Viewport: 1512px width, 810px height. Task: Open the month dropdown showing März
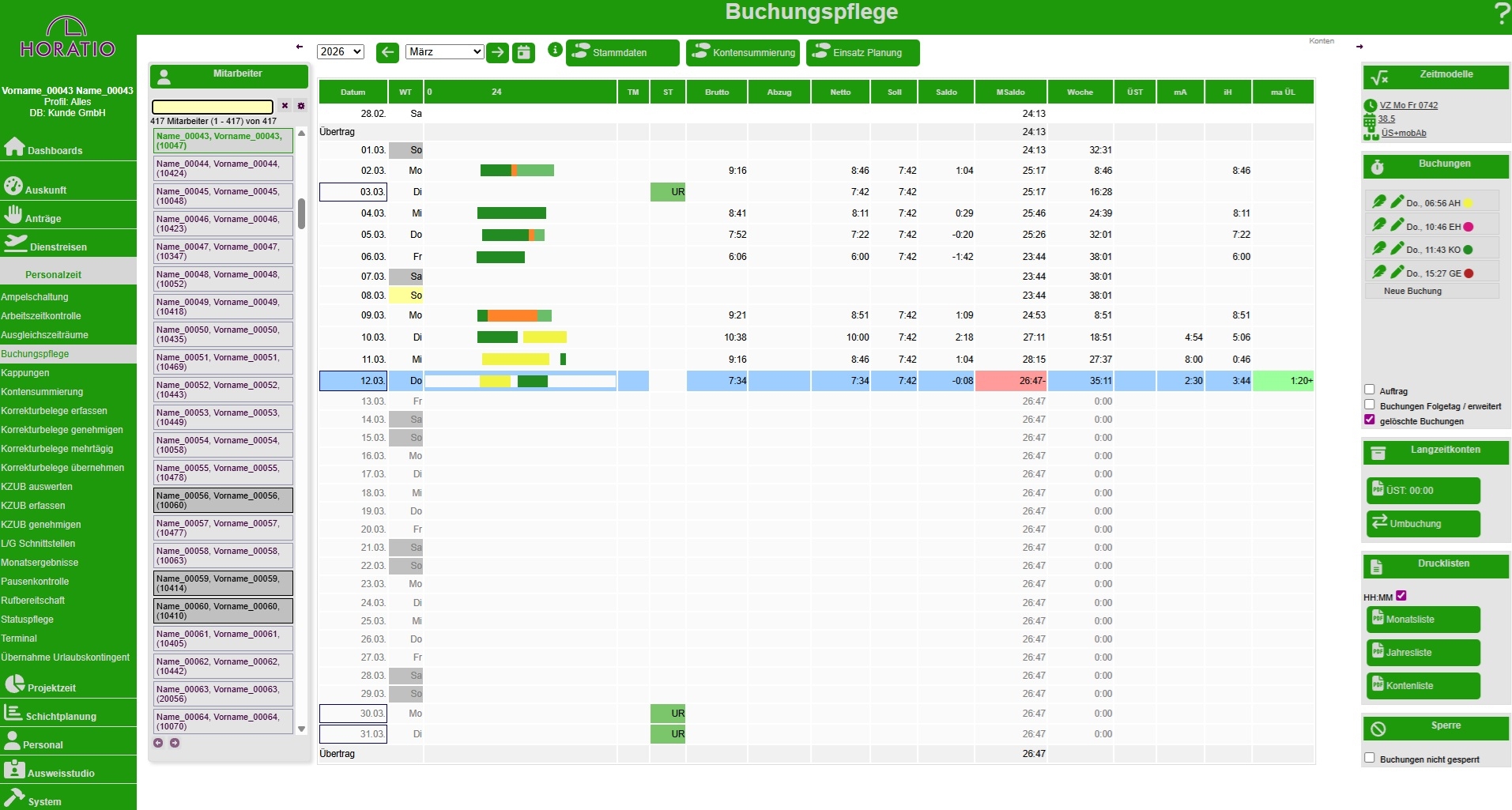click(x=445, y=51)
